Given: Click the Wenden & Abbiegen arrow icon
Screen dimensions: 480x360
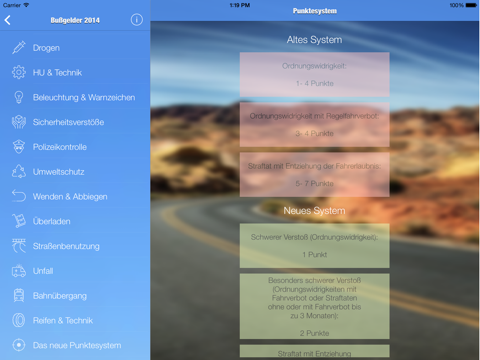Looking at the screenshot, I should pyautogui.click(x=19, y=196).
